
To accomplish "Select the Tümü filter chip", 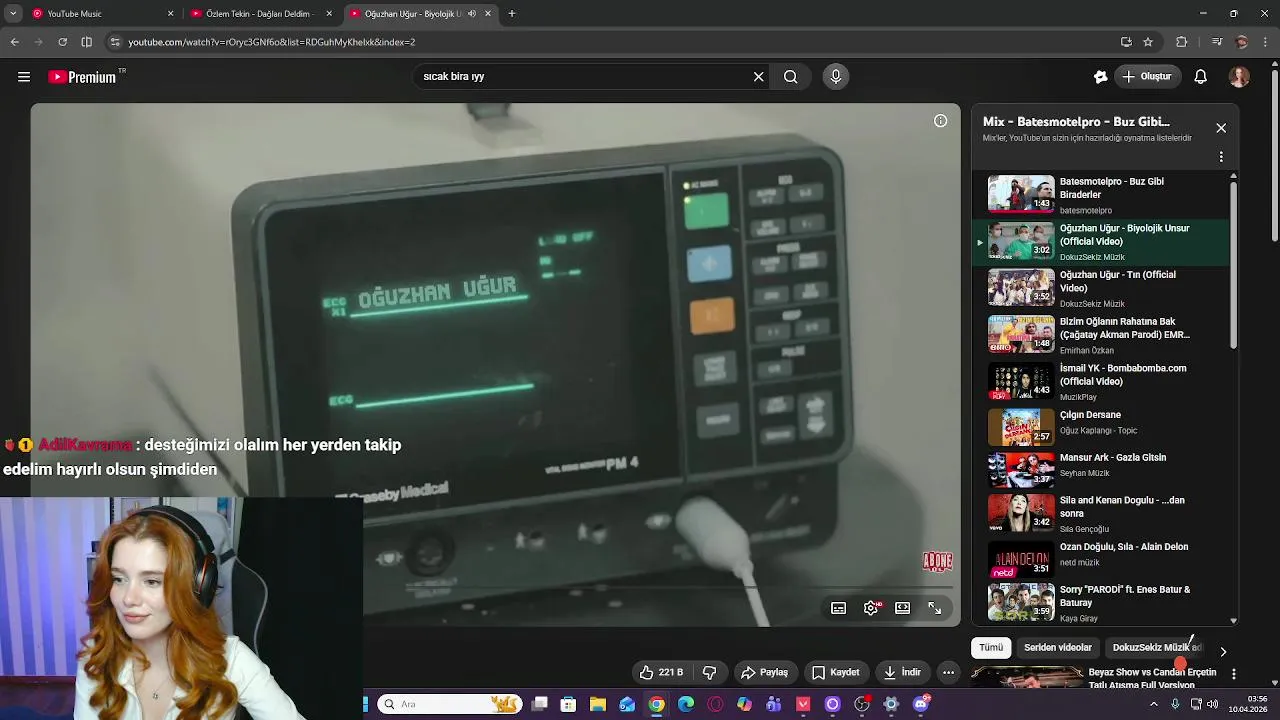I will click(x=991, y=648).
